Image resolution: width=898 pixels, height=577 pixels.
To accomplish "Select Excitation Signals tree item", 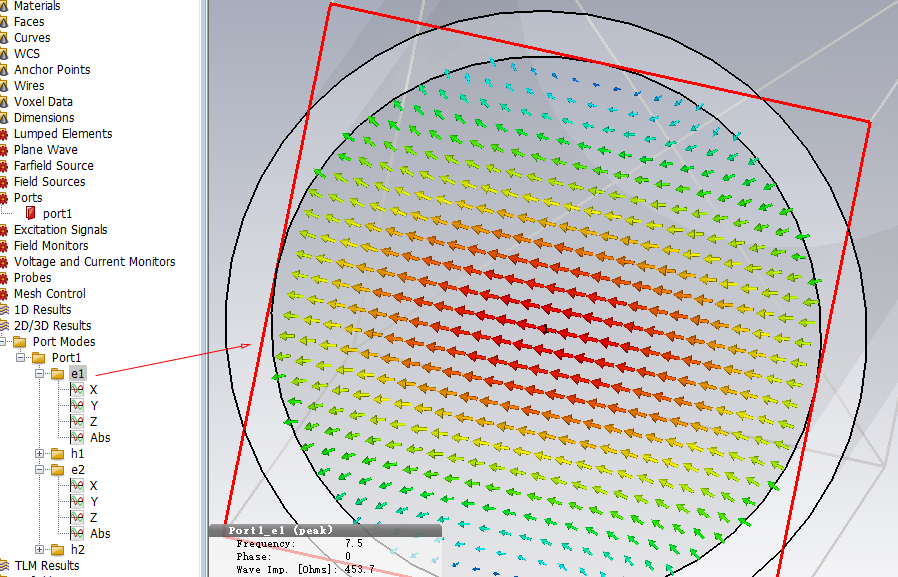I will point(61,230).
